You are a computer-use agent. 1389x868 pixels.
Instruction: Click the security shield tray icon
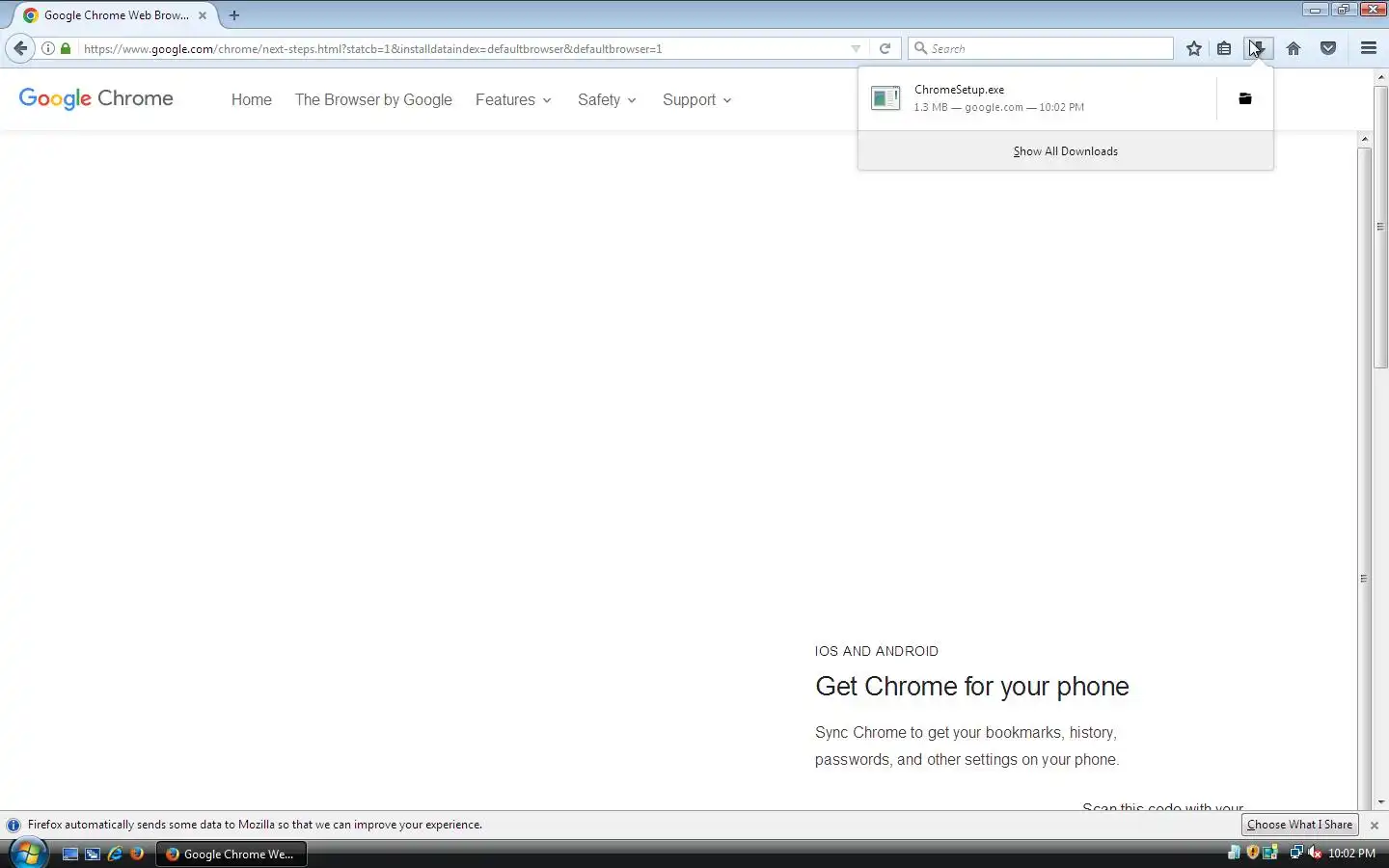click(1252, 853)
